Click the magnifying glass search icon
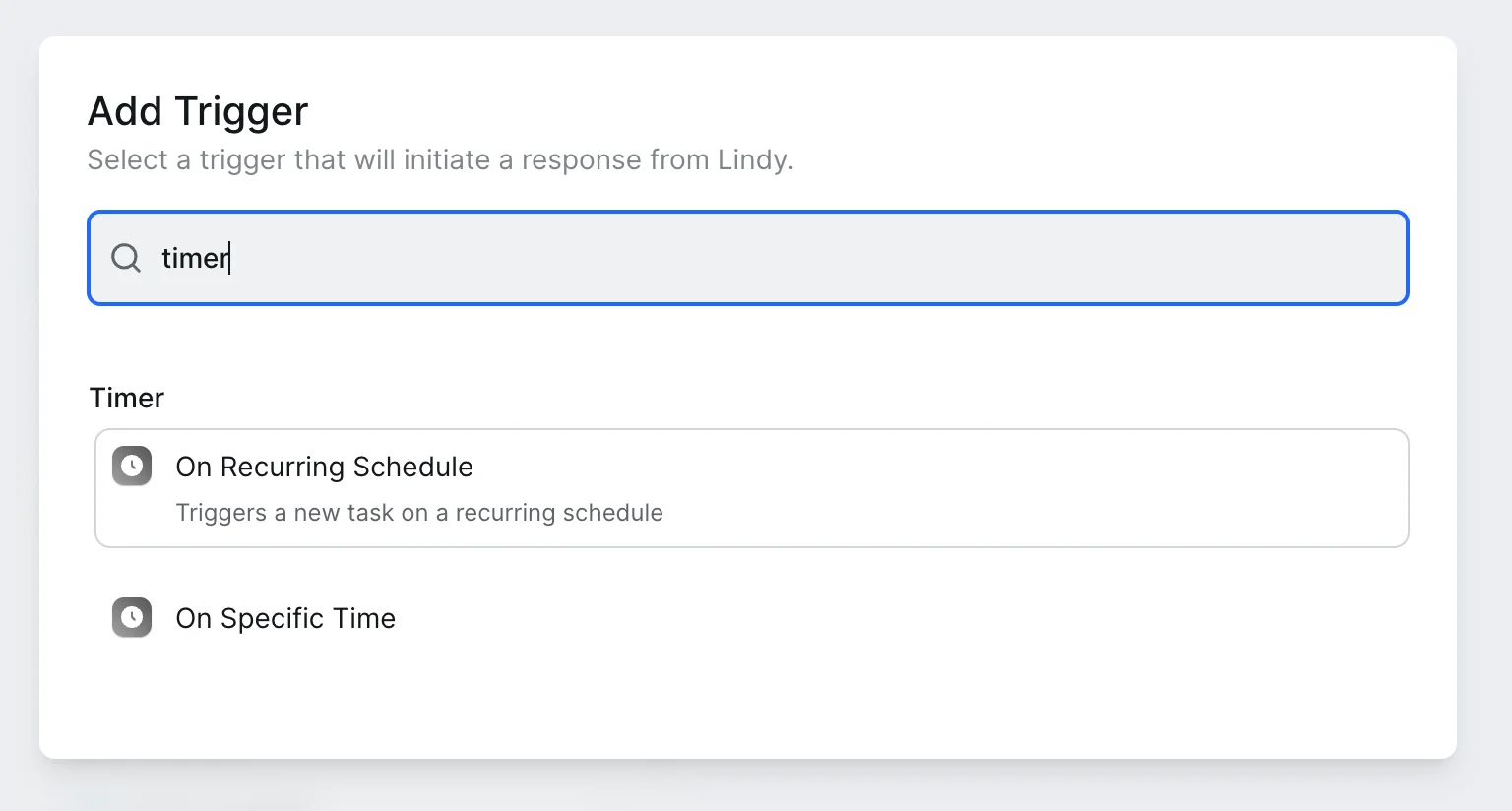Viewport: 1512px width, 811px height. point(126,258)
